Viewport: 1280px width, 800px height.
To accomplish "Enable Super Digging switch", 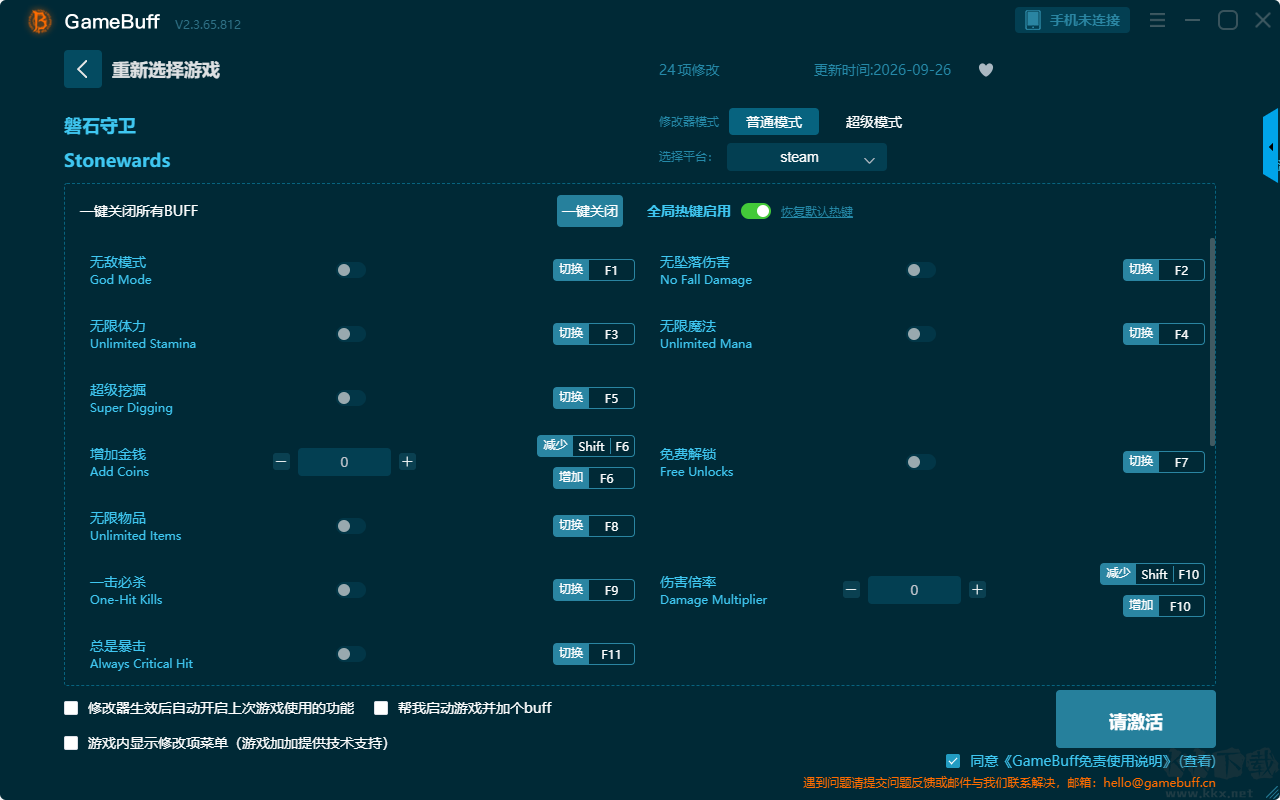I will click(351, 398).
